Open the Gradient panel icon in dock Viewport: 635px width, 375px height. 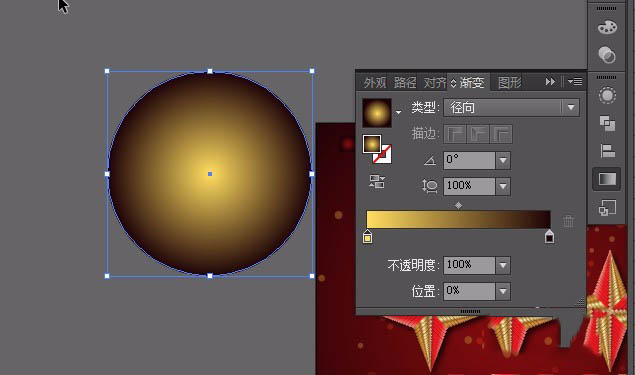[607, 179]
